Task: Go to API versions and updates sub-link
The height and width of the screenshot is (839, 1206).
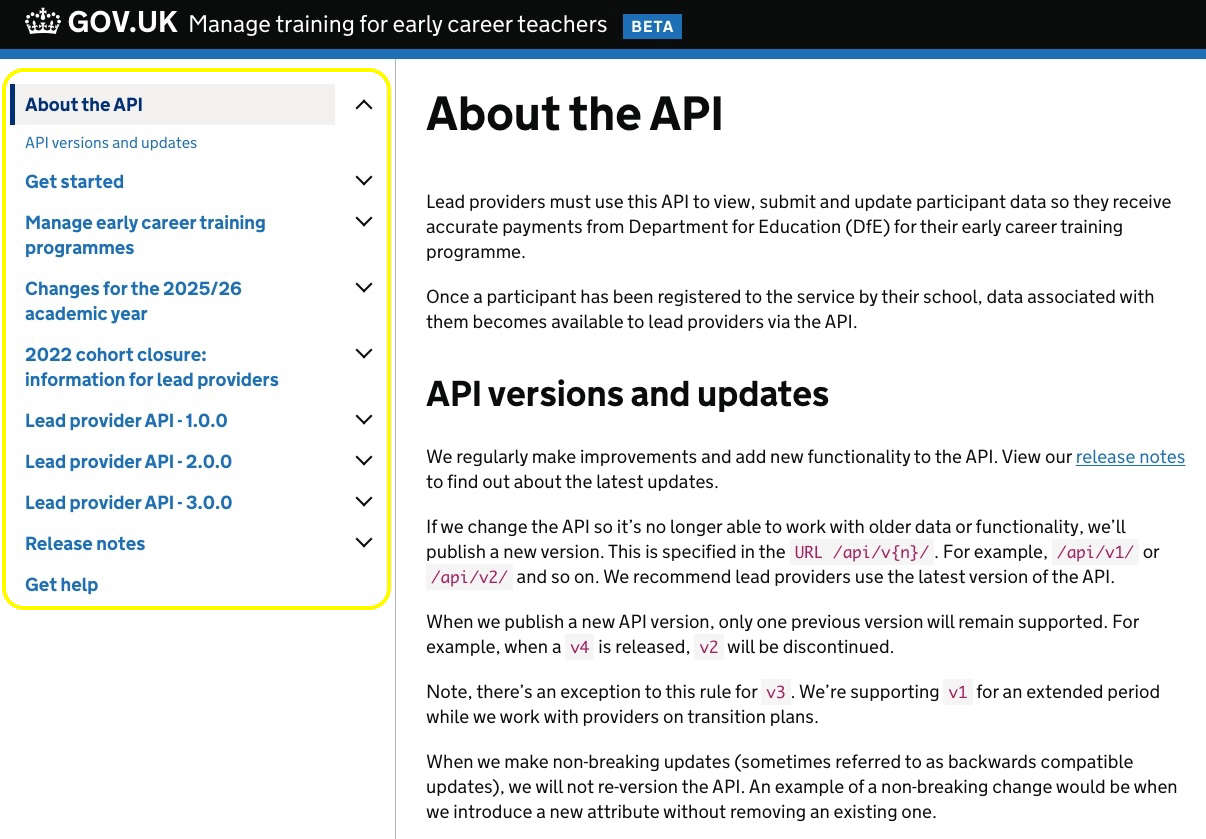Action: pyautogui.click(x=111, y=143)
